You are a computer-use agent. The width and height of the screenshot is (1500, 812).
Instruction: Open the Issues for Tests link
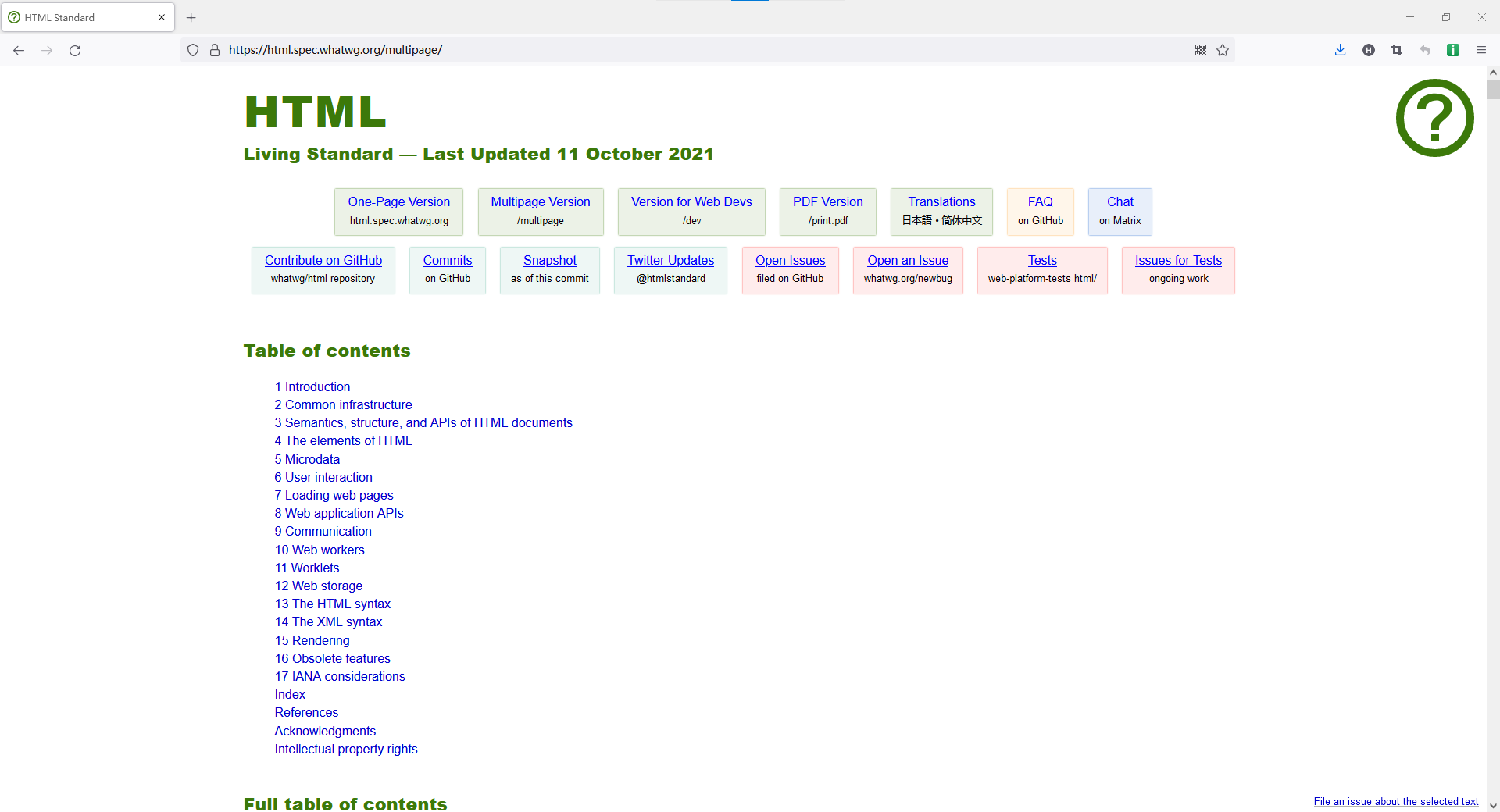coord(1178,260)
